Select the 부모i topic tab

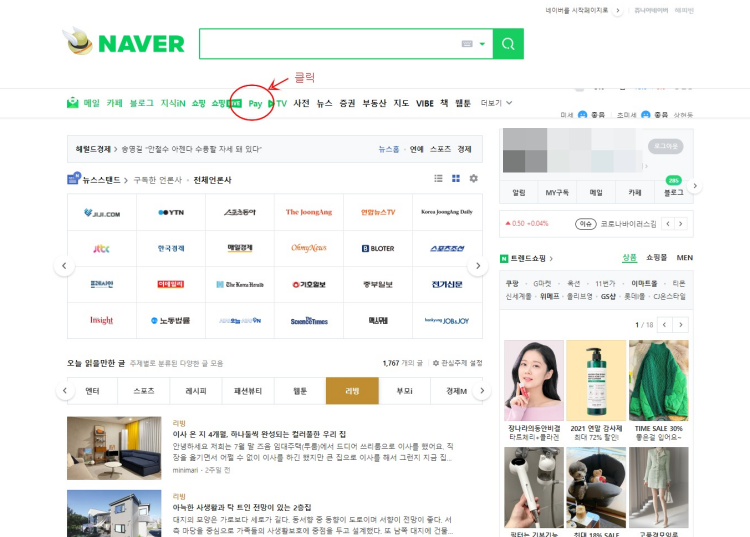pyautogui.click(x=405, y=391)
